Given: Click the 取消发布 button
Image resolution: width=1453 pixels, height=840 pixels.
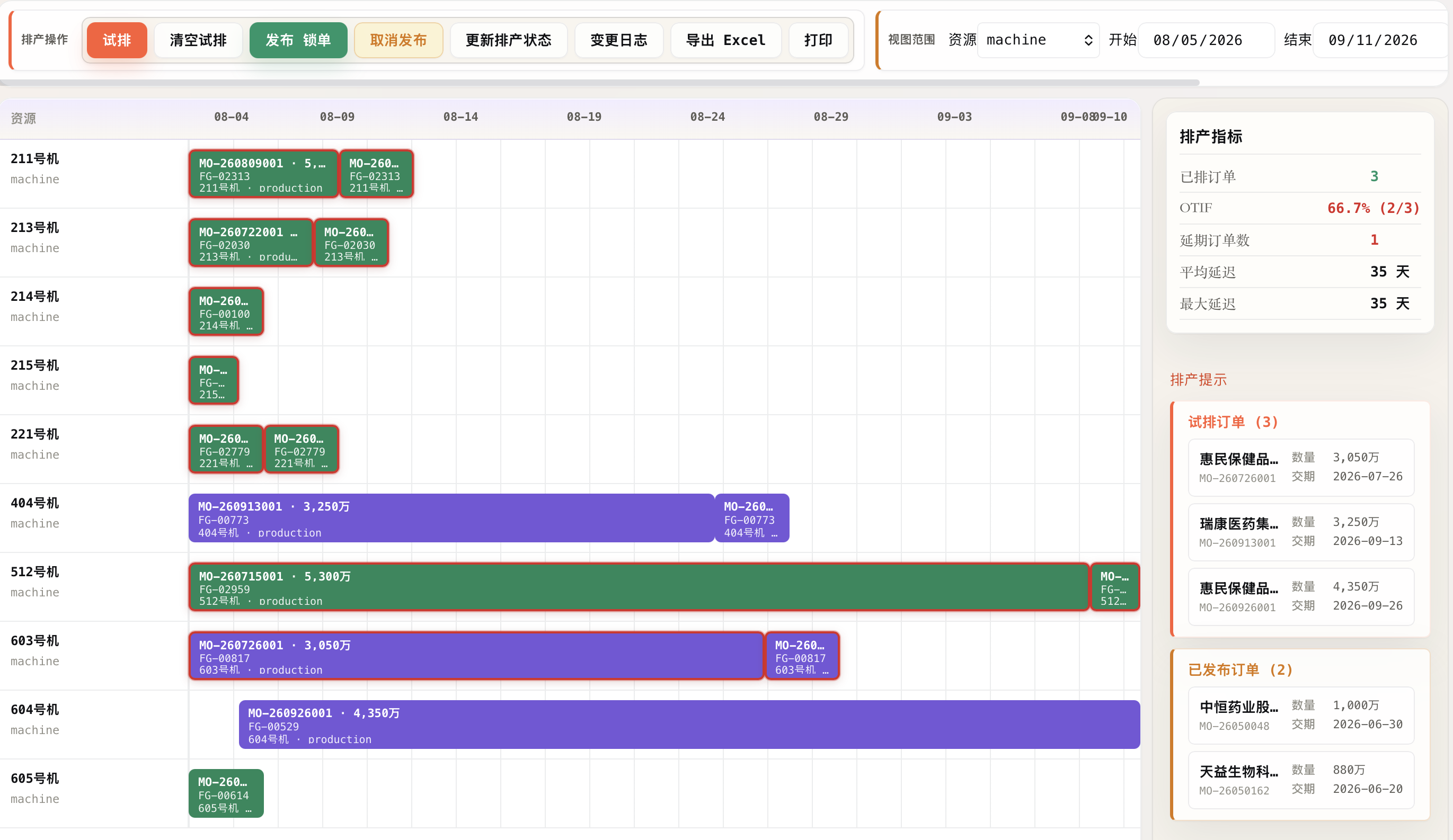Looking at the screenshot, I should pos(398,40).
